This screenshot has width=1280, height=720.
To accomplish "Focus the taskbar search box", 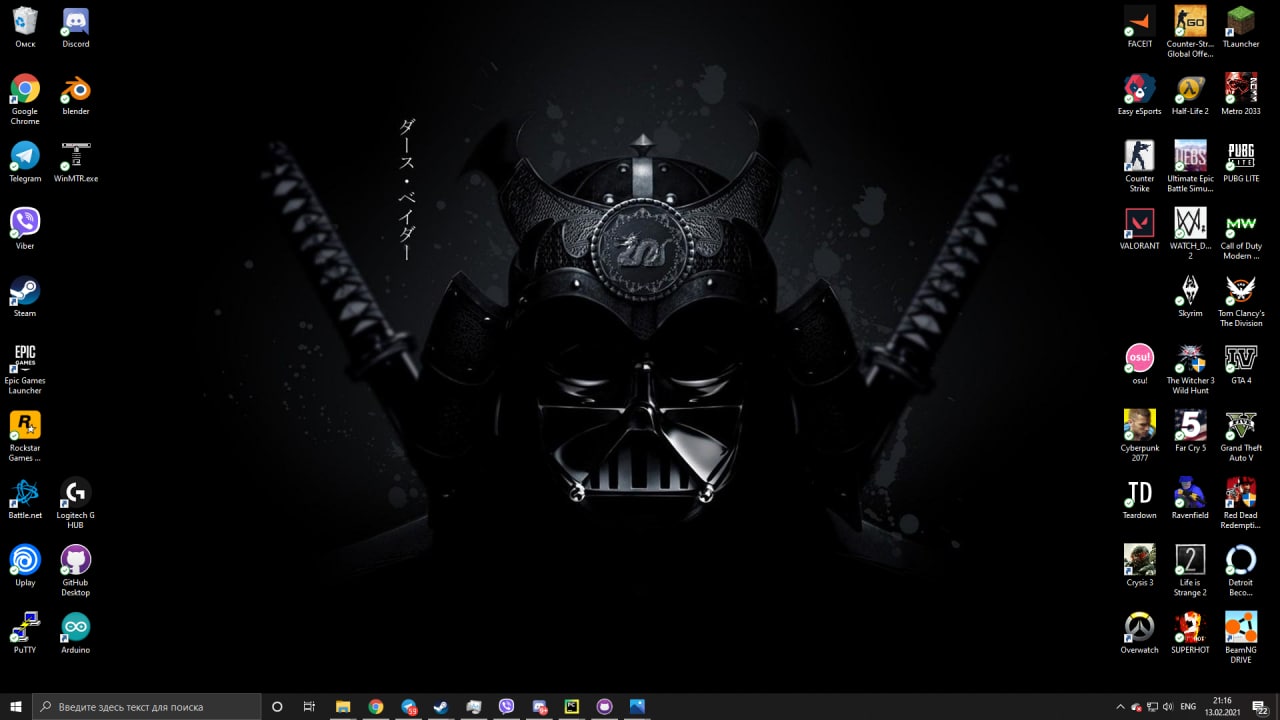I will (147, 706).
